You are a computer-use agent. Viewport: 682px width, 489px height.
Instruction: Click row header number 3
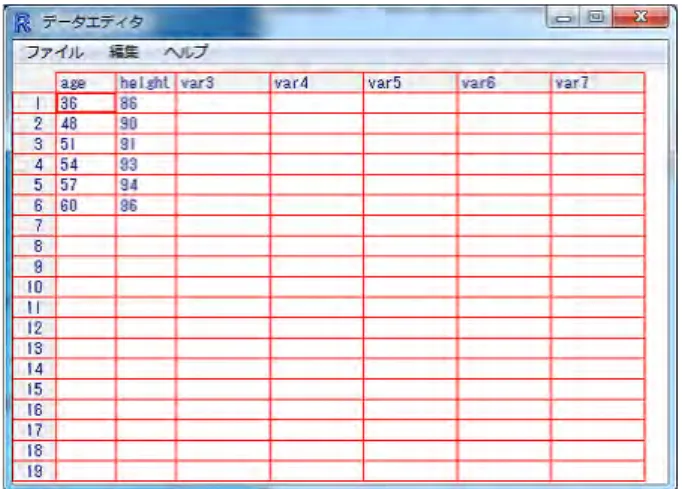35,144
